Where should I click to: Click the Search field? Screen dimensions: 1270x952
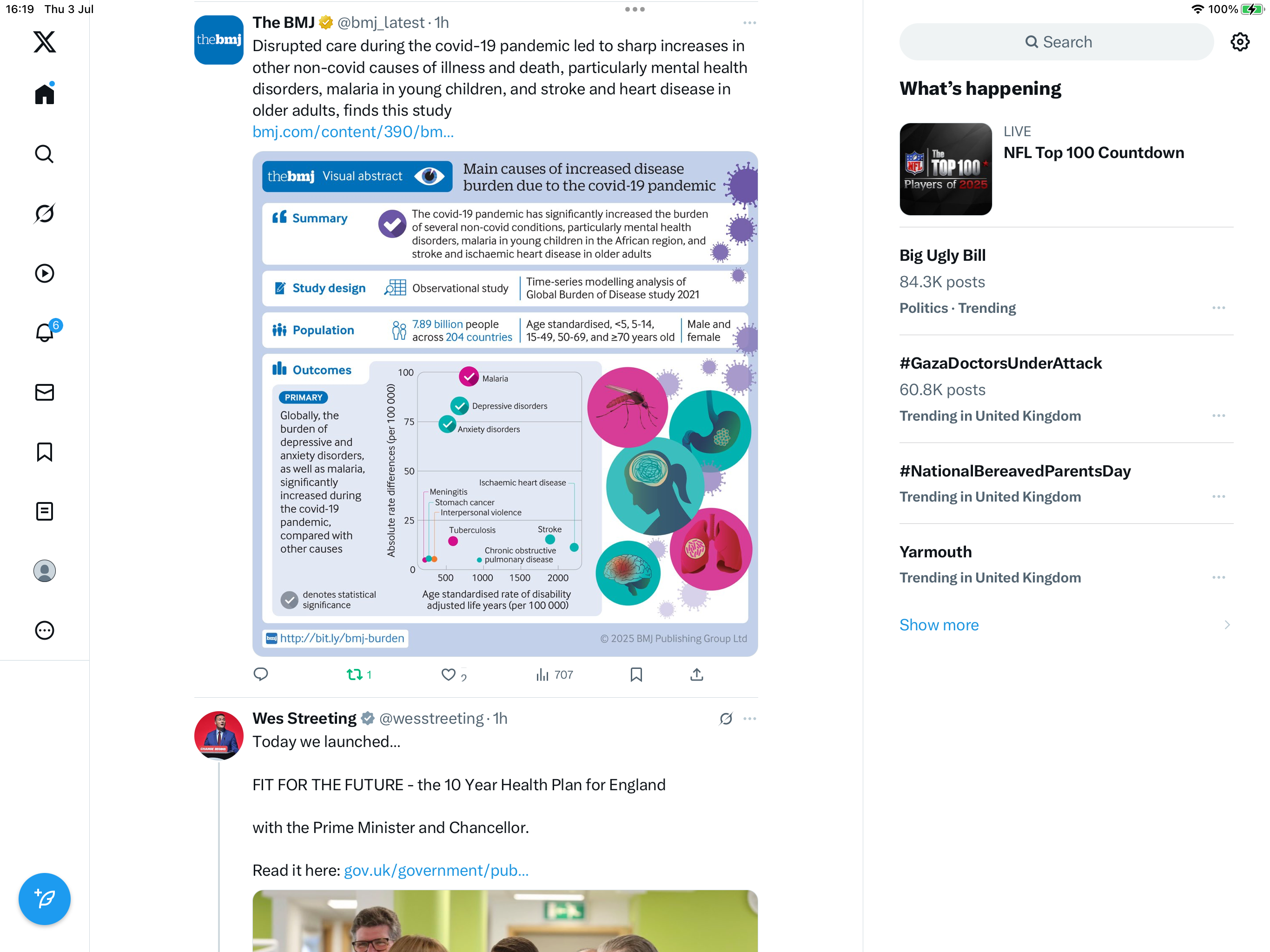1057,42
